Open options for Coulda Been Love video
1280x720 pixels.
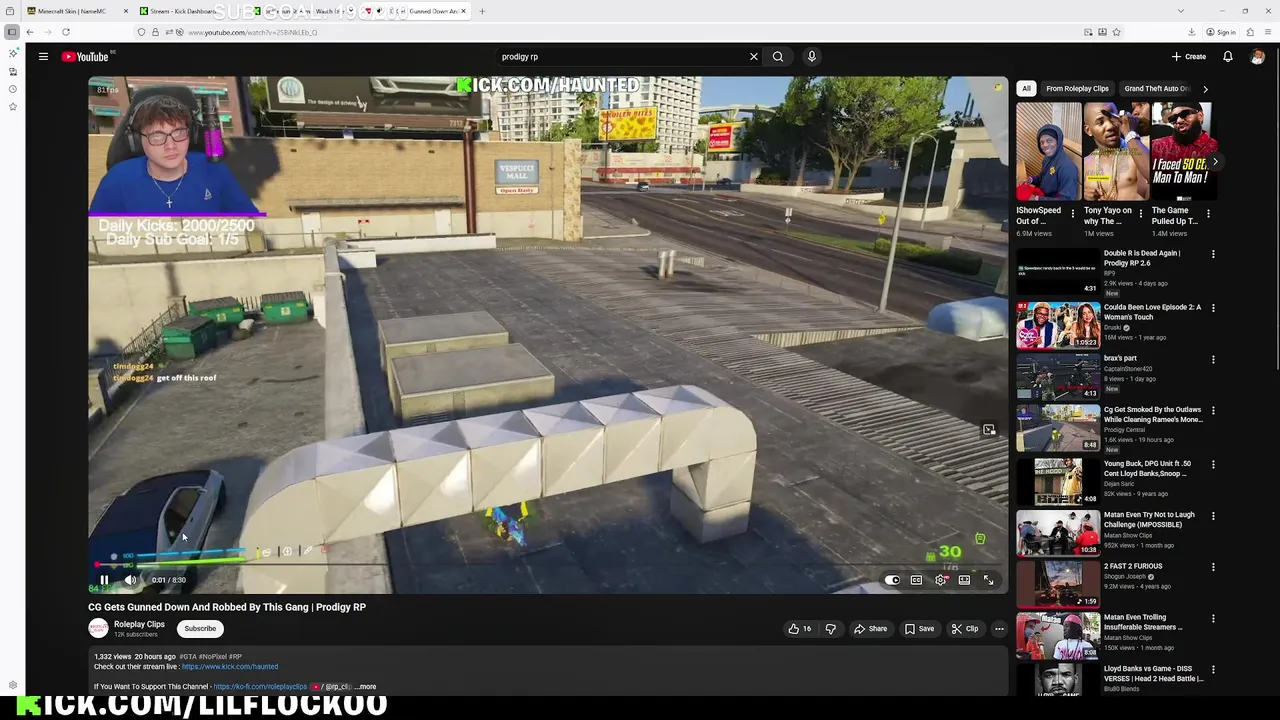point(1213,308)
